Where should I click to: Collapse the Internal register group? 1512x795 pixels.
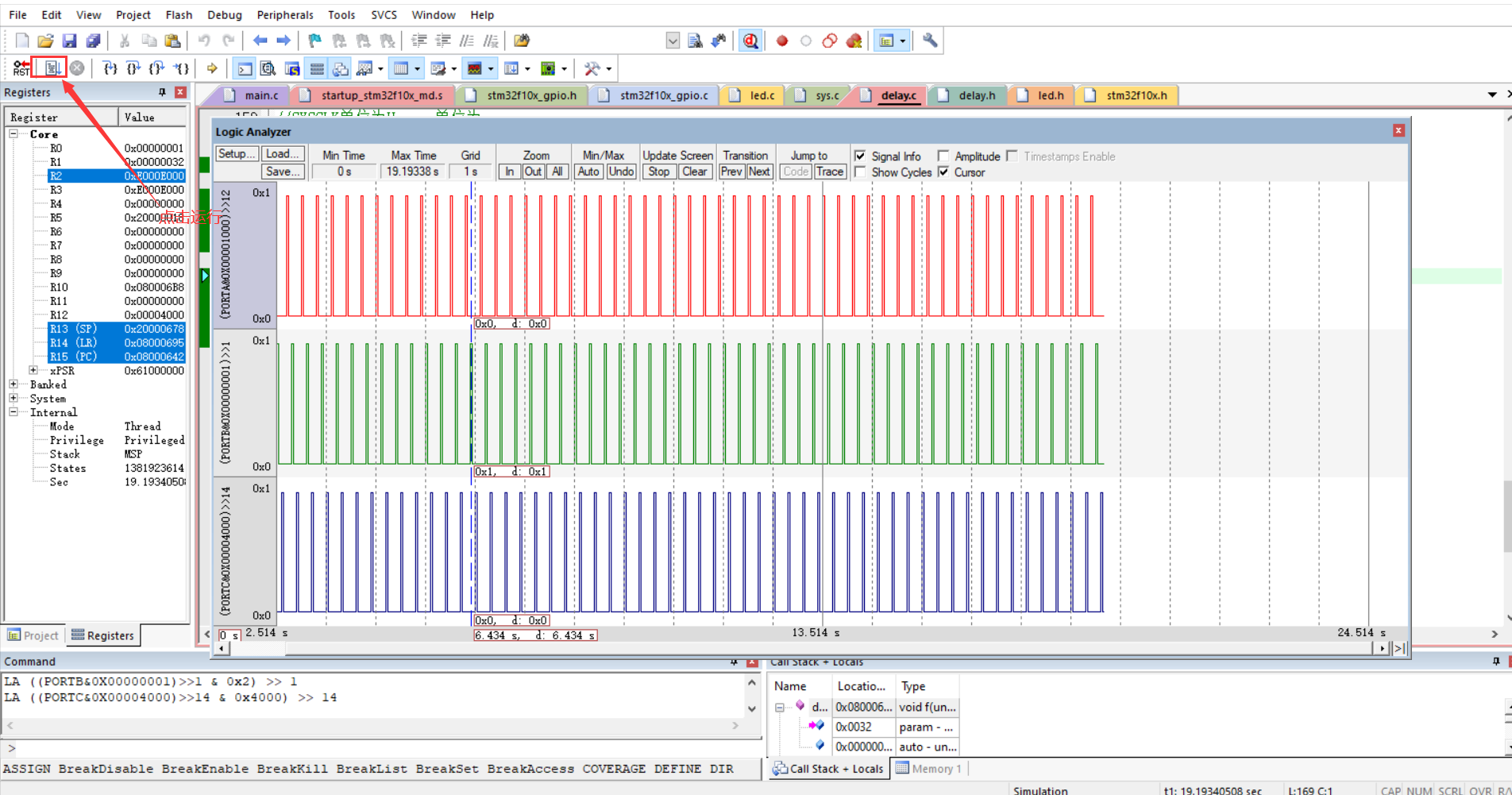tap(13, 412)
